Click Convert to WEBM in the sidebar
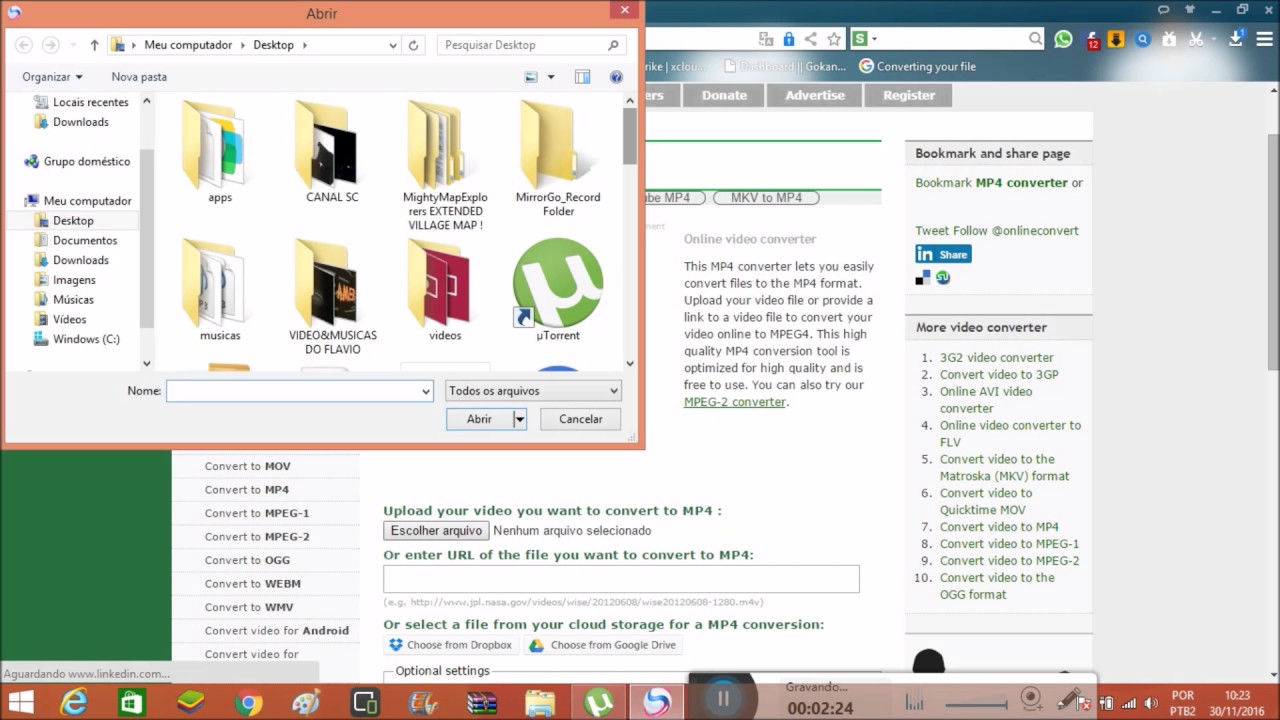This screenshot has width=1280, height=720. click(253, 583)
